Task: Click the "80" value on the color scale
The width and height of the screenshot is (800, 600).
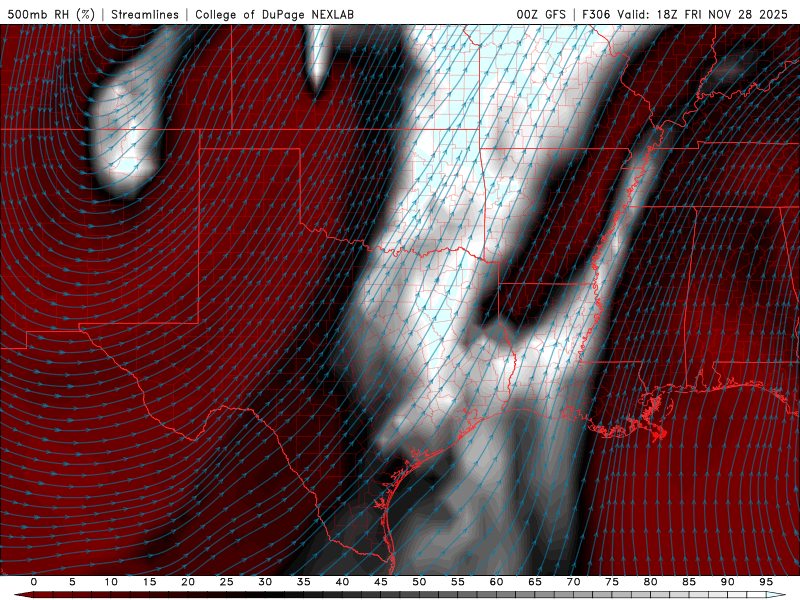Action: point(650,582)
